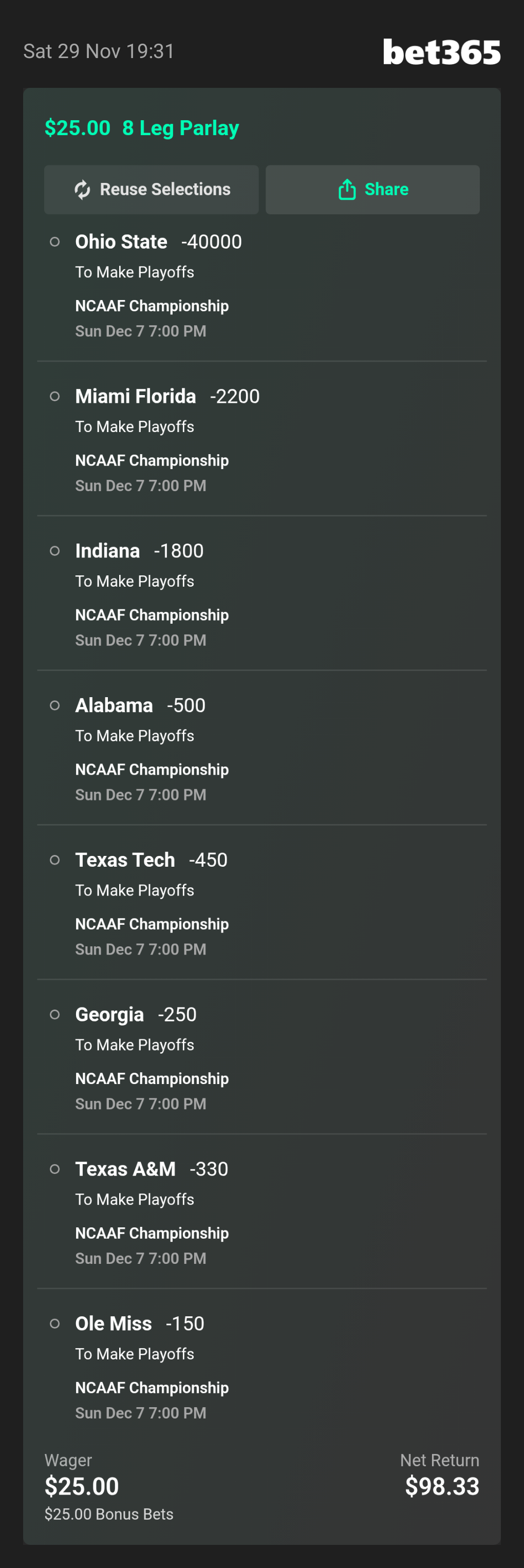The image size is (524, 1568).
Task: Click the status circle beside Indiana
Action: 55,551
